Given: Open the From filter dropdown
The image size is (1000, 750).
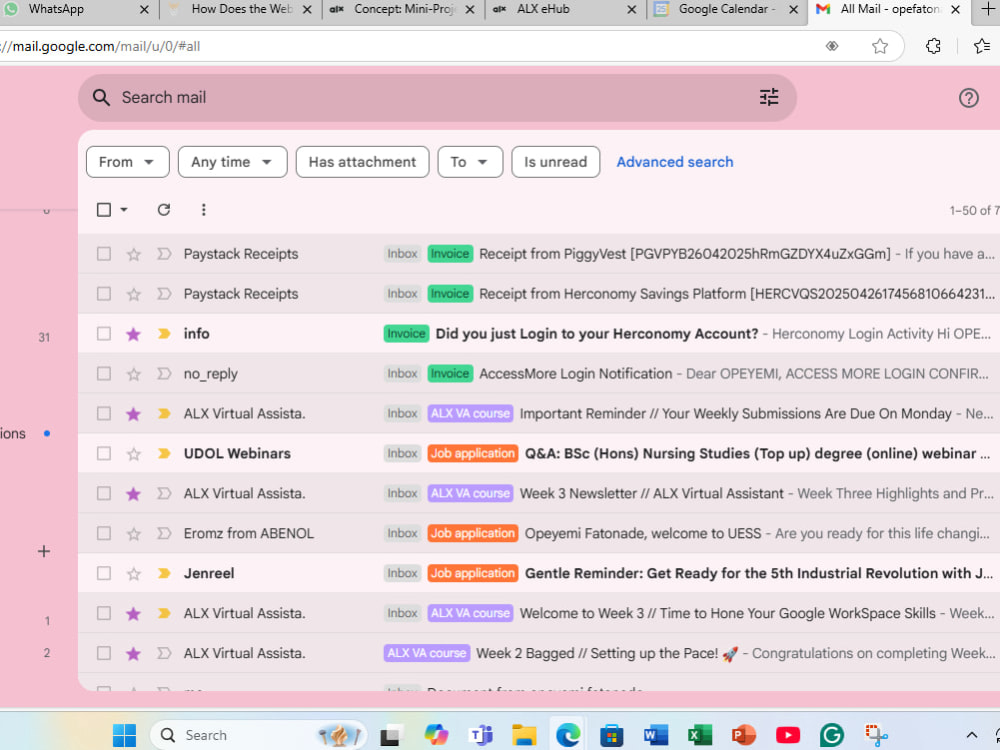Looking at the screenshot, I should pos(128,162).
